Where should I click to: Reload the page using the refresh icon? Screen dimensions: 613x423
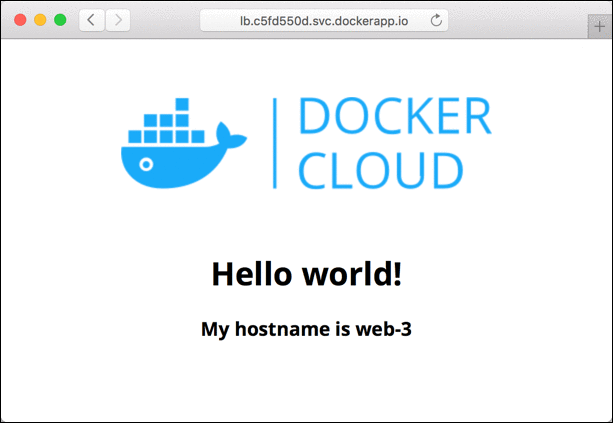[x=436, y=20]
